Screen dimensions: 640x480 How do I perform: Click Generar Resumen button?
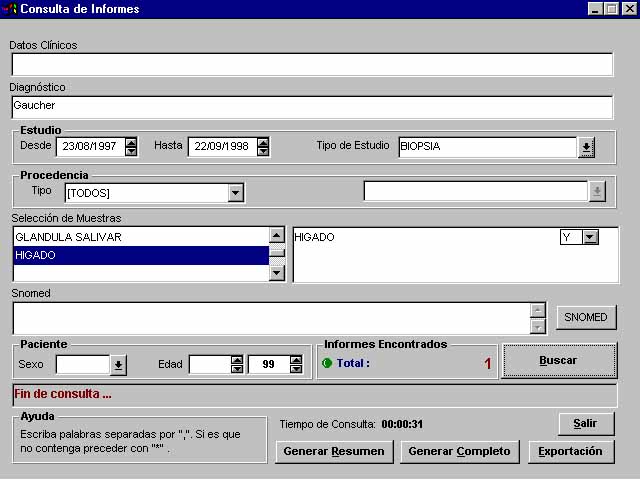[x=334, y=451]
